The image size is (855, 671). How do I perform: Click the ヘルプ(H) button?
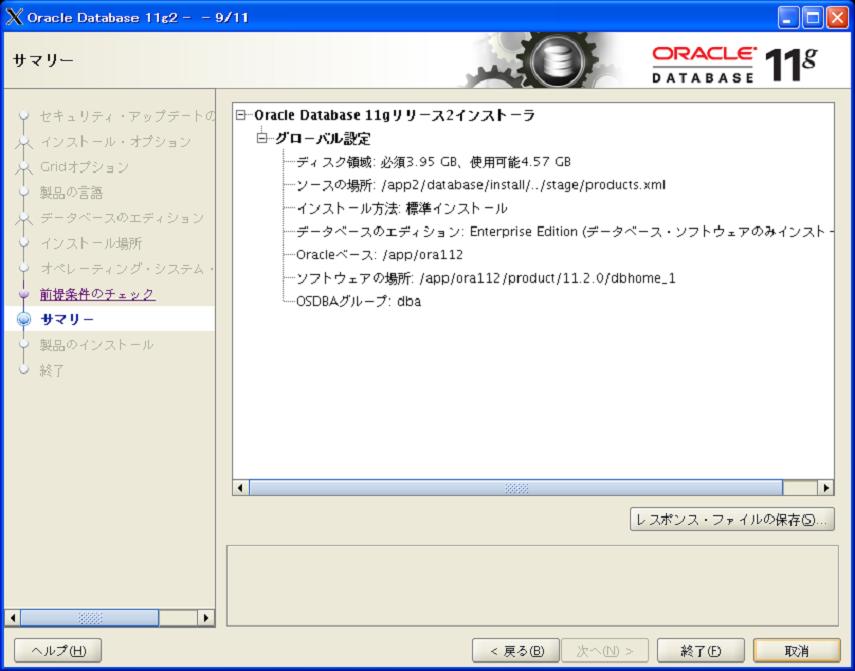[58, 651]
